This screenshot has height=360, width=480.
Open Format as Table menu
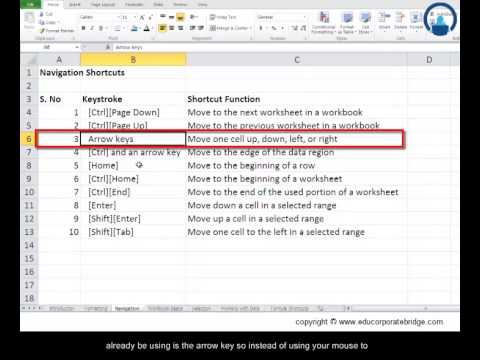pyautogui.click(x=347, y=23)
